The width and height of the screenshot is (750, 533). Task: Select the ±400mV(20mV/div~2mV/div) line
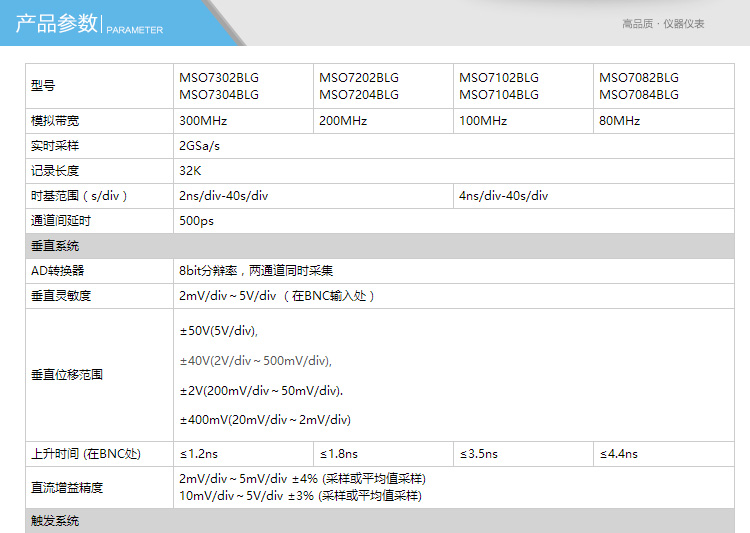[265, 420]
